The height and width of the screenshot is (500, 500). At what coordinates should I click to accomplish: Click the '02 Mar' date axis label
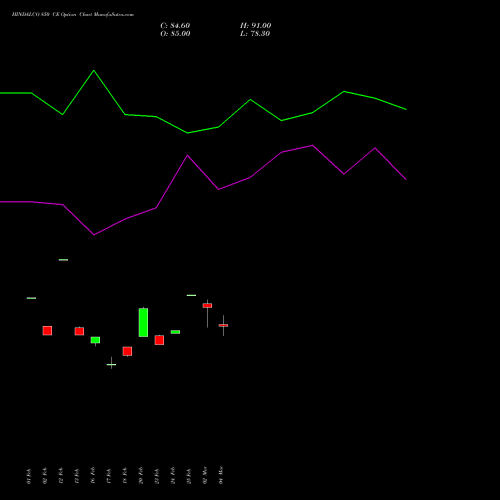pyautogui.click(x=205, y=475)
